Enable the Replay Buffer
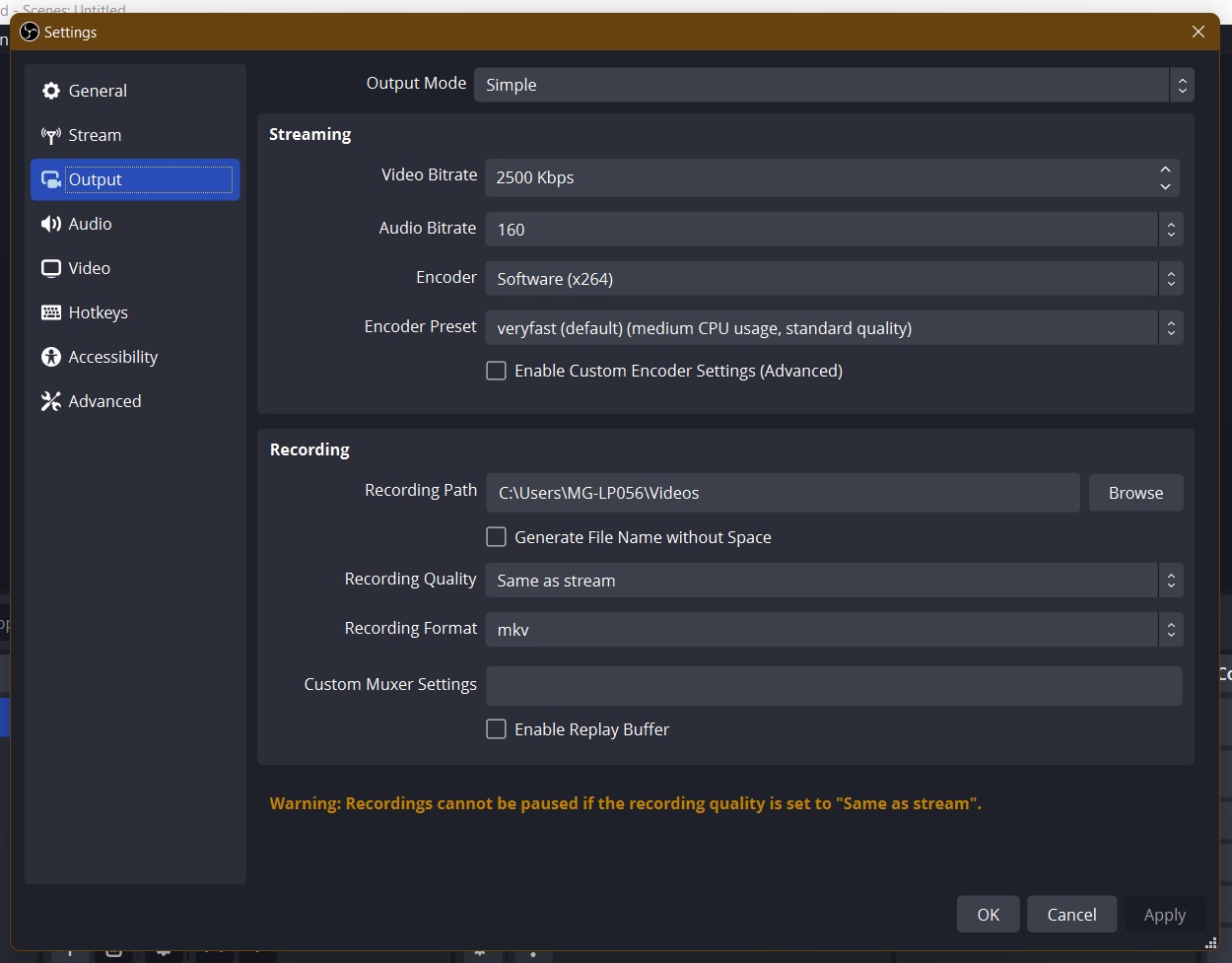The image size is (1232, 963). [497, 728]
